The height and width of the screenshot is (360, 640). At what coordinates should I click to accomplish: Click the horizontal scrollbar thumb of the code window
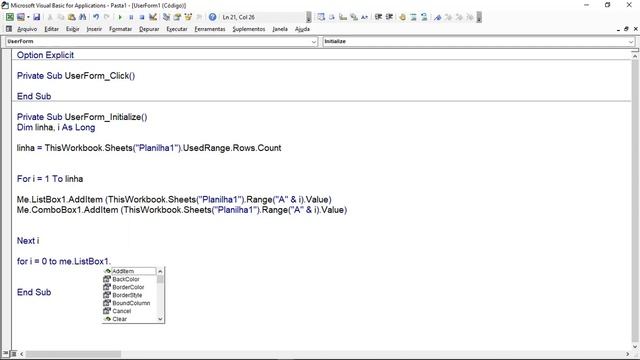73,354
